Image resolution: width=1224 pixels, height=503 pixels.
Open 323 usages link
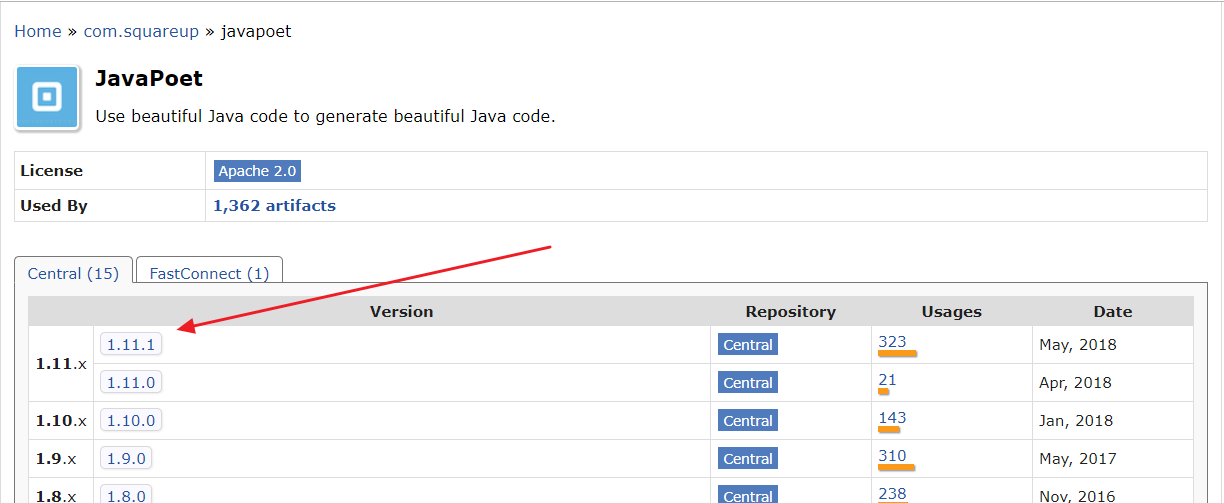(892, 341)
